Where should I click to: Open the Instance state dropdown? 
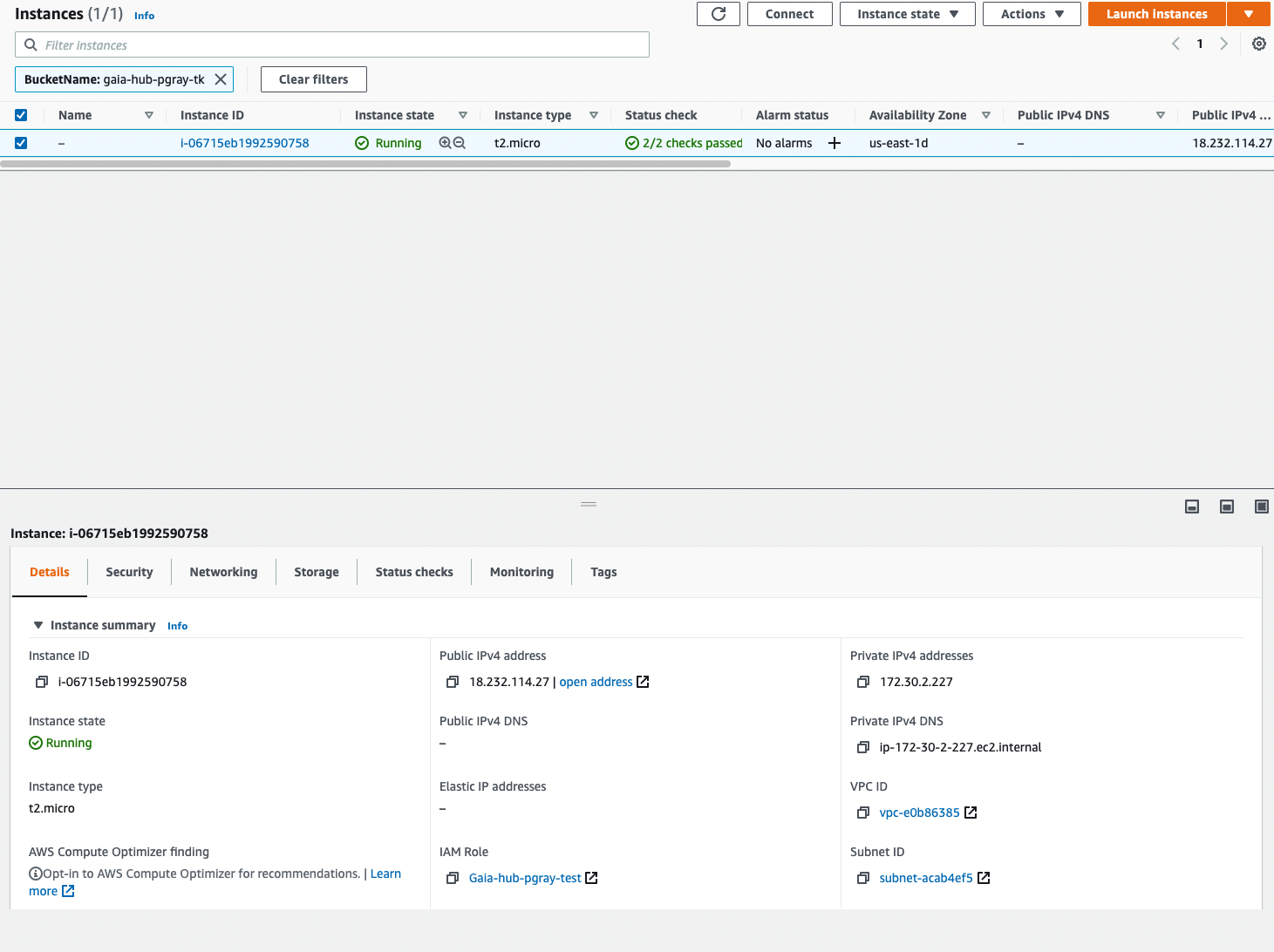[x=907, y=14]
